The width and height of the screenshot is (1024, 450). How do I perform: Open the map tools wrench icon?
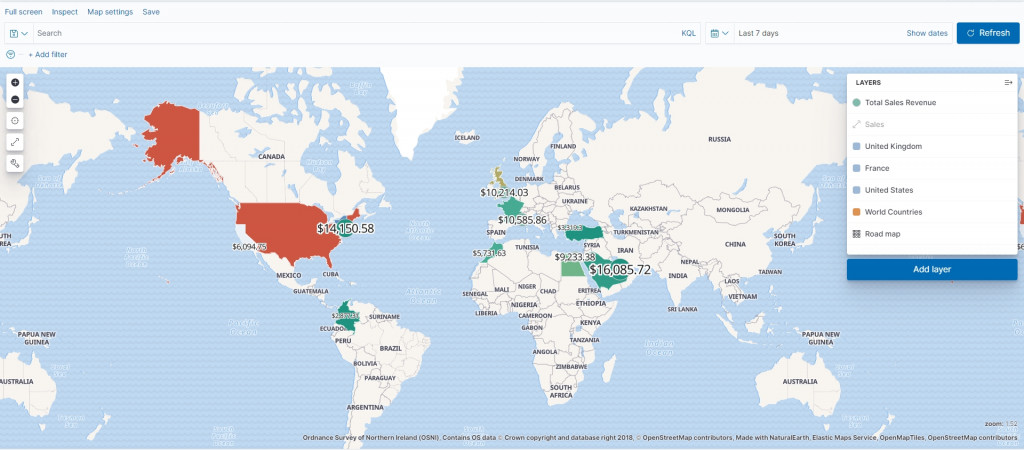[15, 163]
